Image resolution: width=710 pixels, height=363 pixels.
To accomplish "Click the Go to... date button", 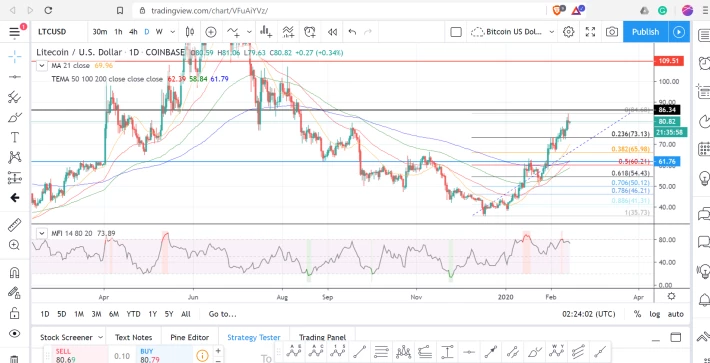I will [x=222, y=314].
